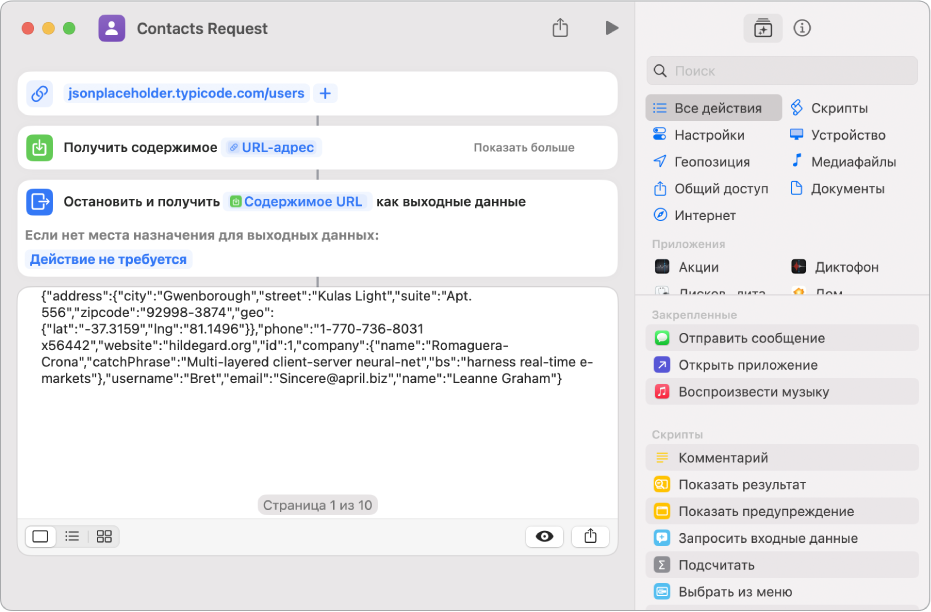Click the Get Contents action icon
The image size is (931, 612).
39,147
